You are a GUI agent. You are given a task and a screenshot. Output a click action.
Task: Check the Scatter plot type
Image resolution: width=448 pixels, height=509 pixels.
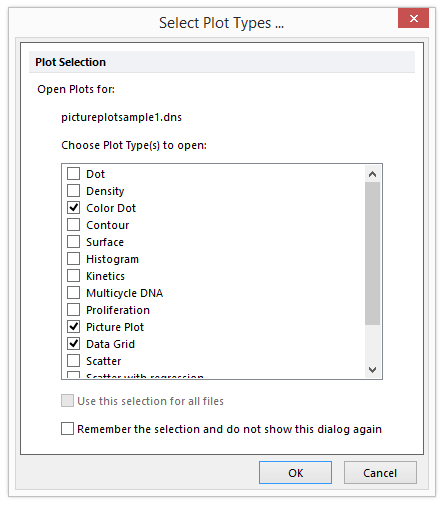tap(74, 361)
